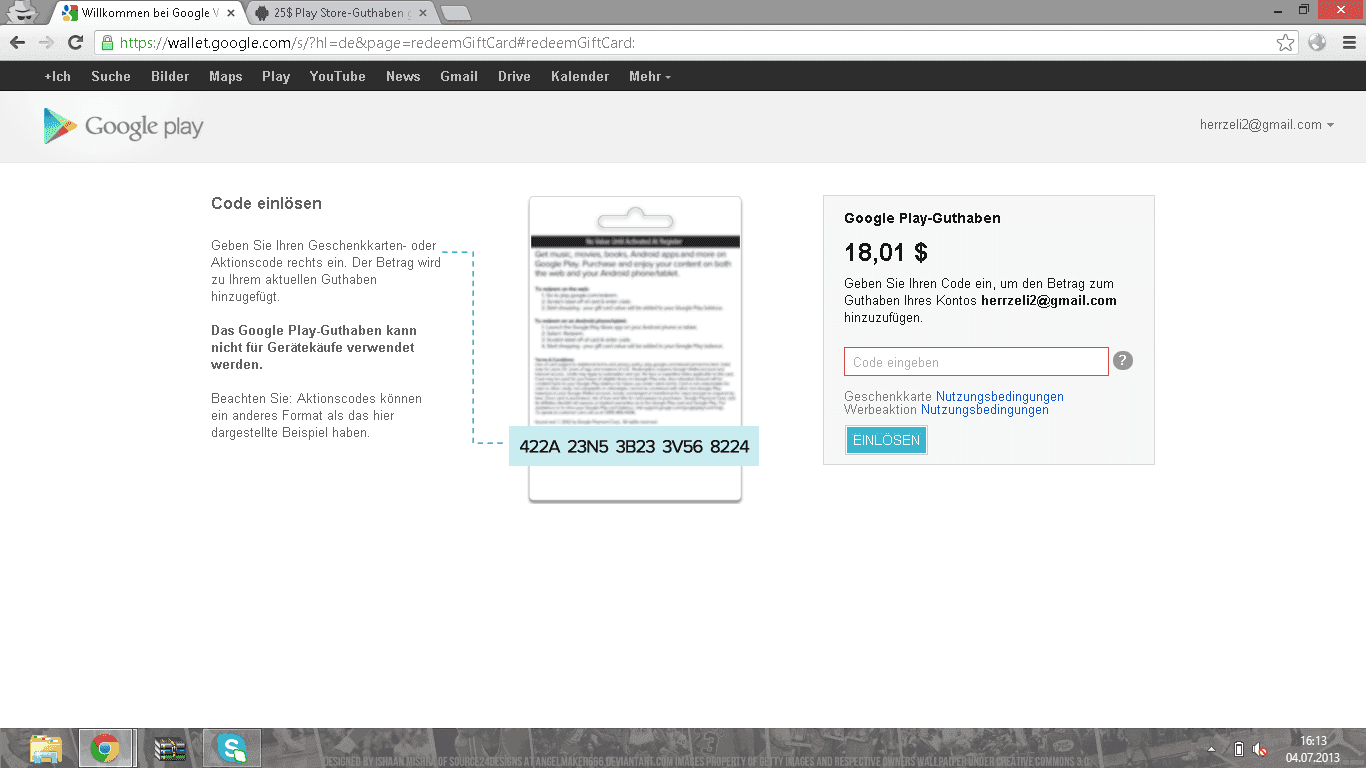Image resolution: width=1366 pixels, height=768 pixels.
Task: Open a new browser tab
Action: click(x=456, y=14)
